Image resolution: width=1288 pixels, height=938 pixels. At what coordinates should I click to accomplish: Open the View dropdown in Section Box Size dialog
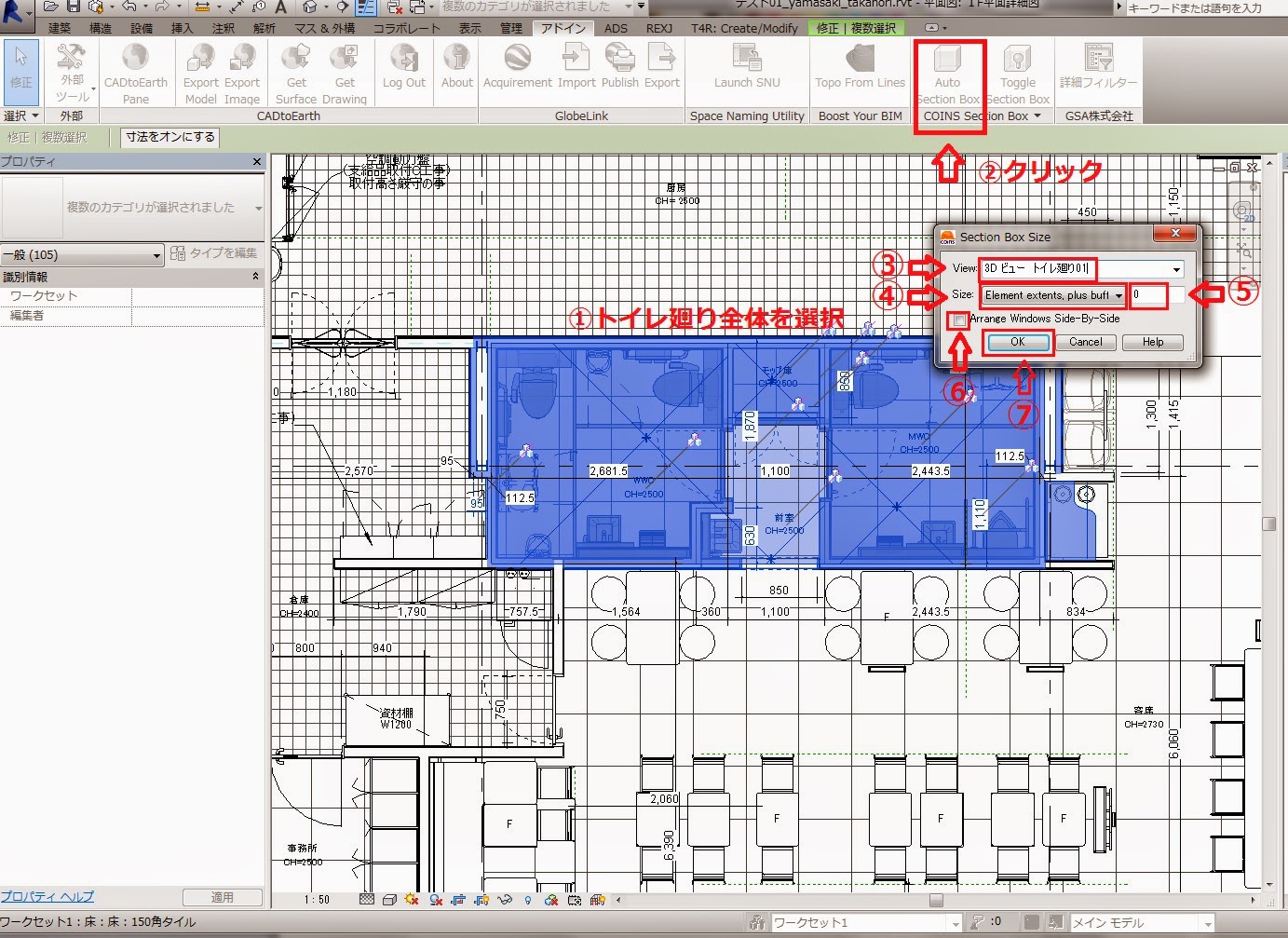1176,269
